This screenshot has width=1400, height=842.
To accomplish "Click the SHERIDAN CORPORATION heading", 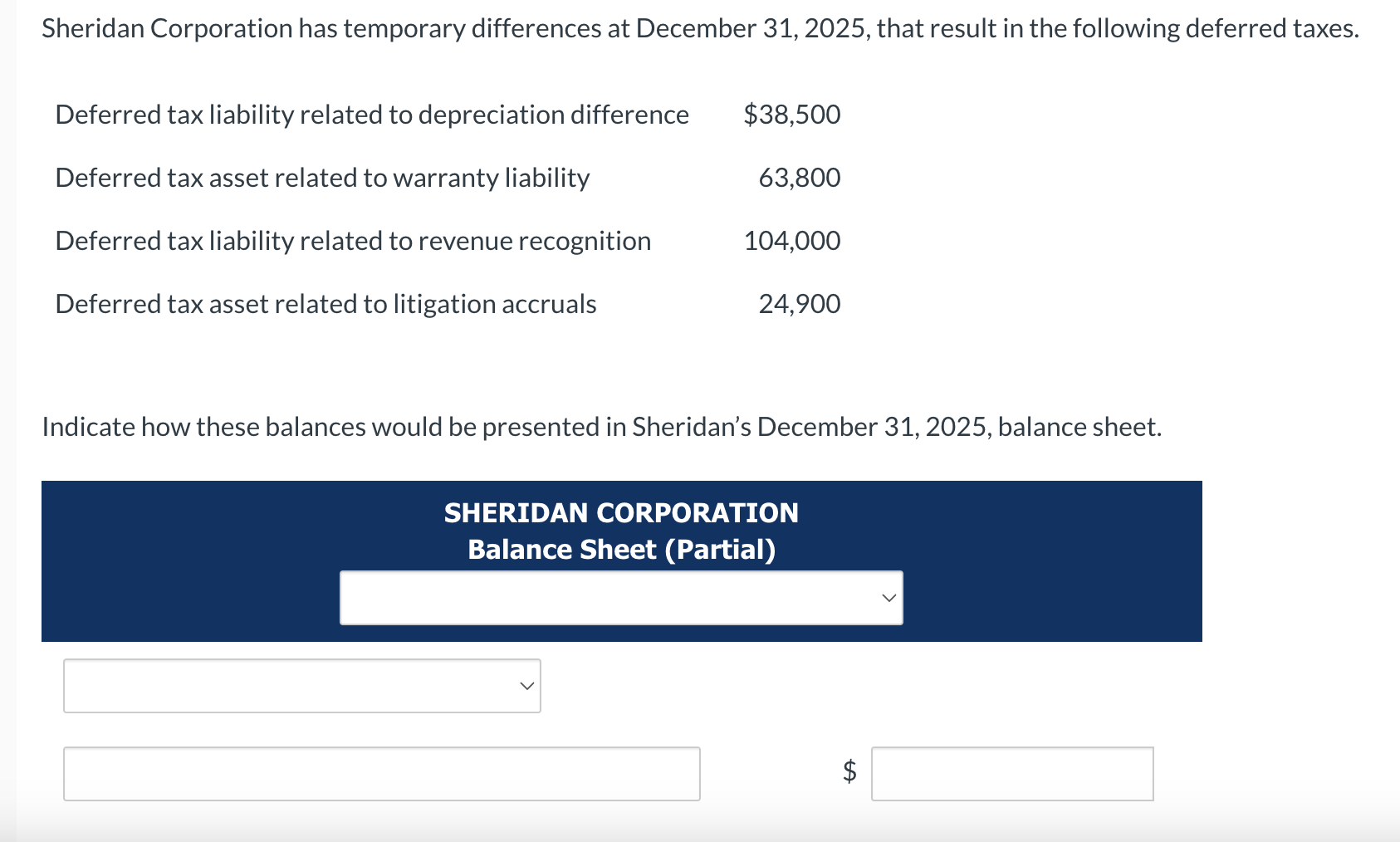I will click(x=620, y=512).
